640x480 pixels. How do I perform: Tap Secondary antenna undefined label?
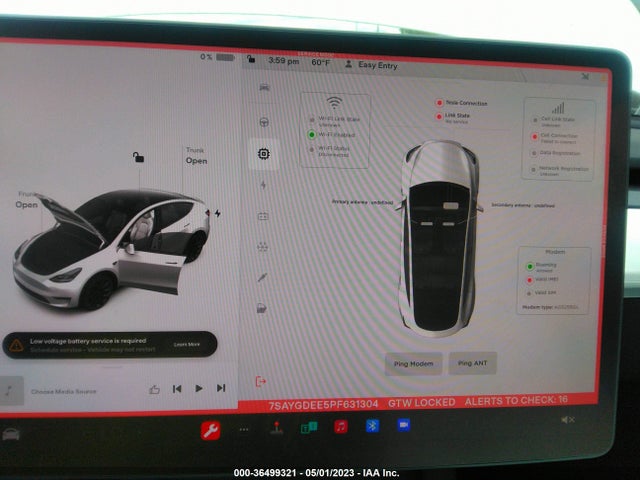[x=523, y=205]
